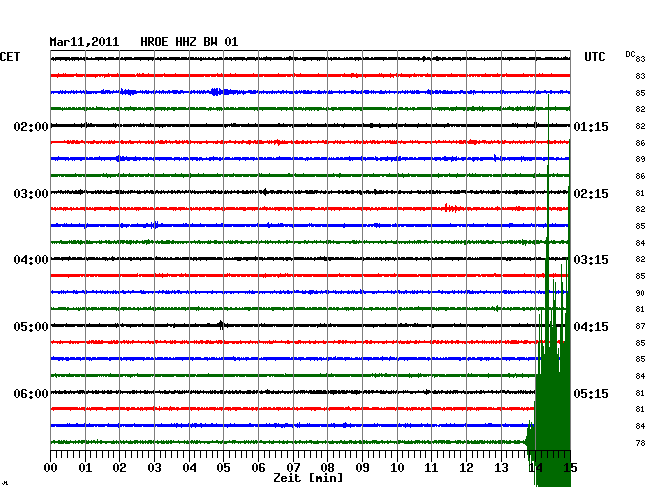Click the 05:15 UTC time label
This screenshot has width=650, height=494.
[x=591, y=393]
